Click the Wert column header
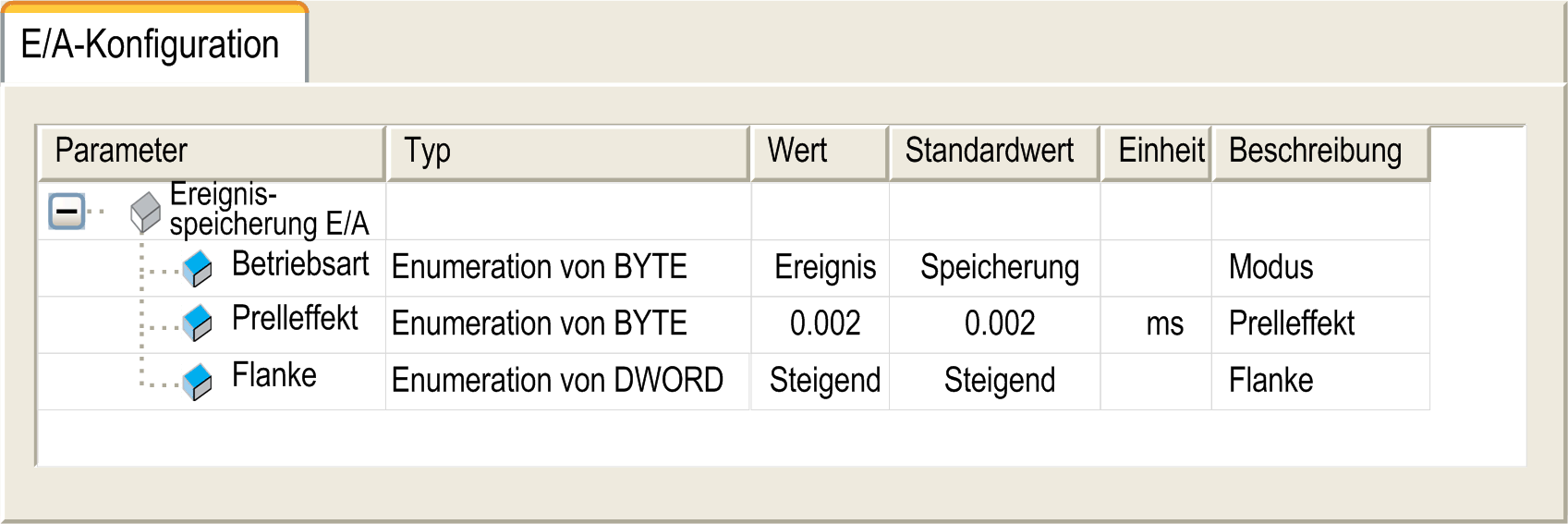This screenshot has width=1568, height=524. 820,152
